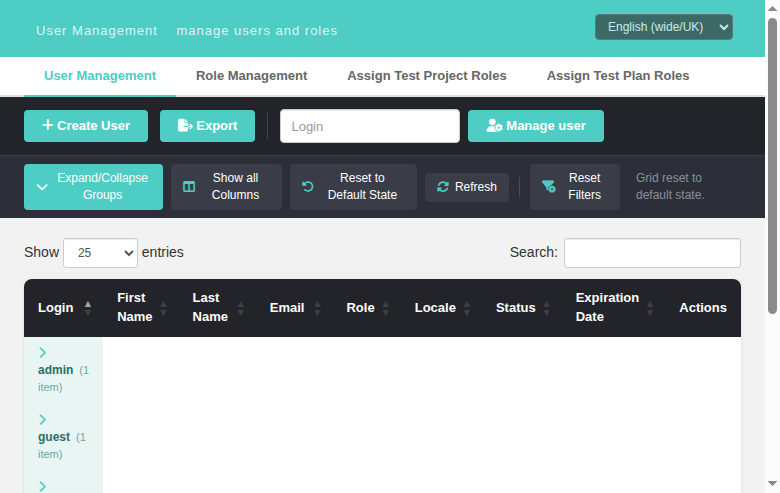Click the refresh arrows icon

443,187
